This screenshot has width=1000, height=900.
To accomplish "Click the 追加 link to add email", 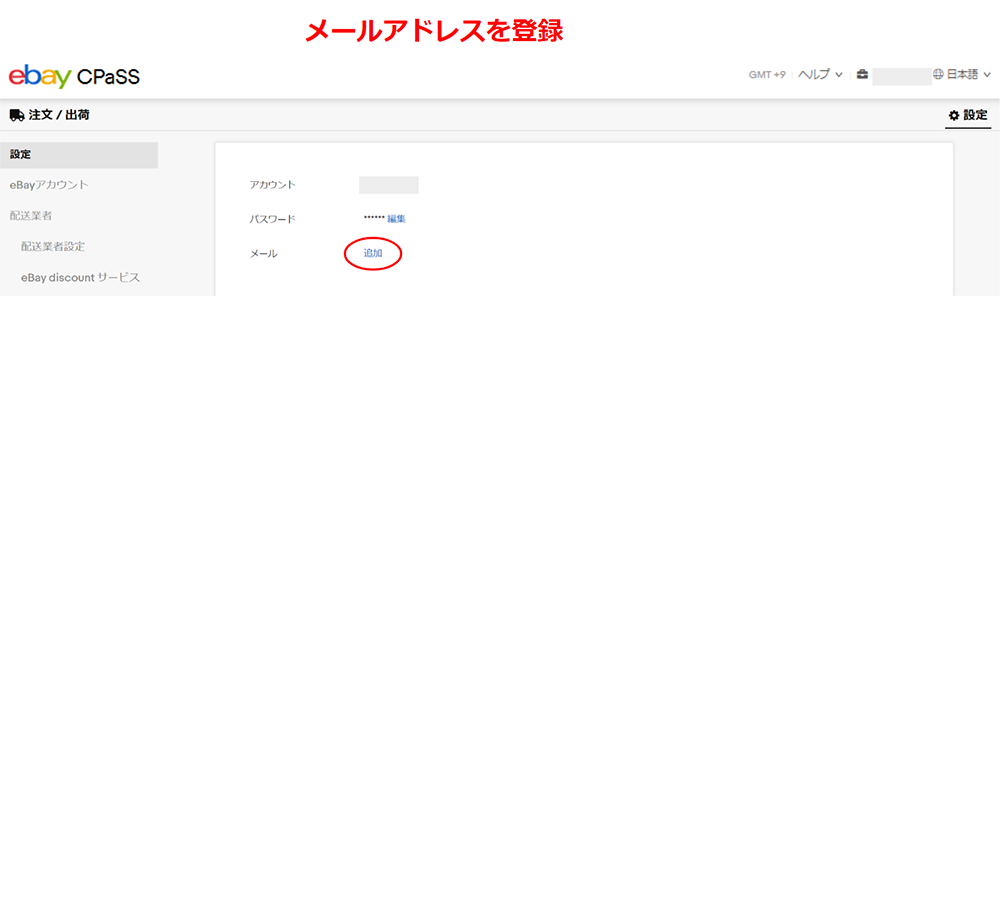I will (x=373, y=254).
